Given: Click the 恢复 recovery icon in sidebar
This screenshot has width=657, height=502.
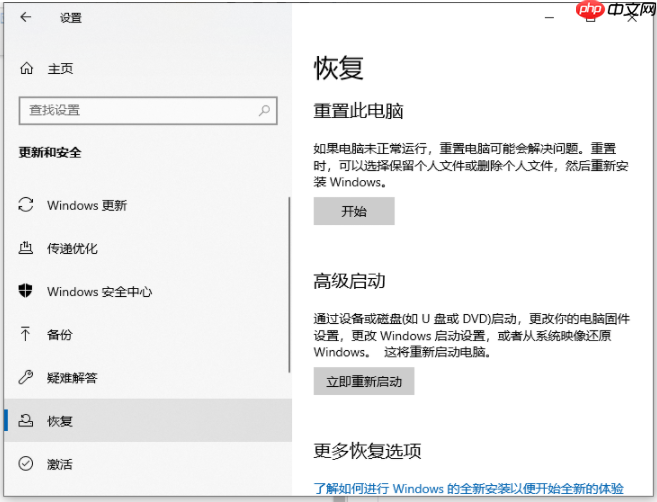Looking at the screenshot, I should [x=26, y=420].
